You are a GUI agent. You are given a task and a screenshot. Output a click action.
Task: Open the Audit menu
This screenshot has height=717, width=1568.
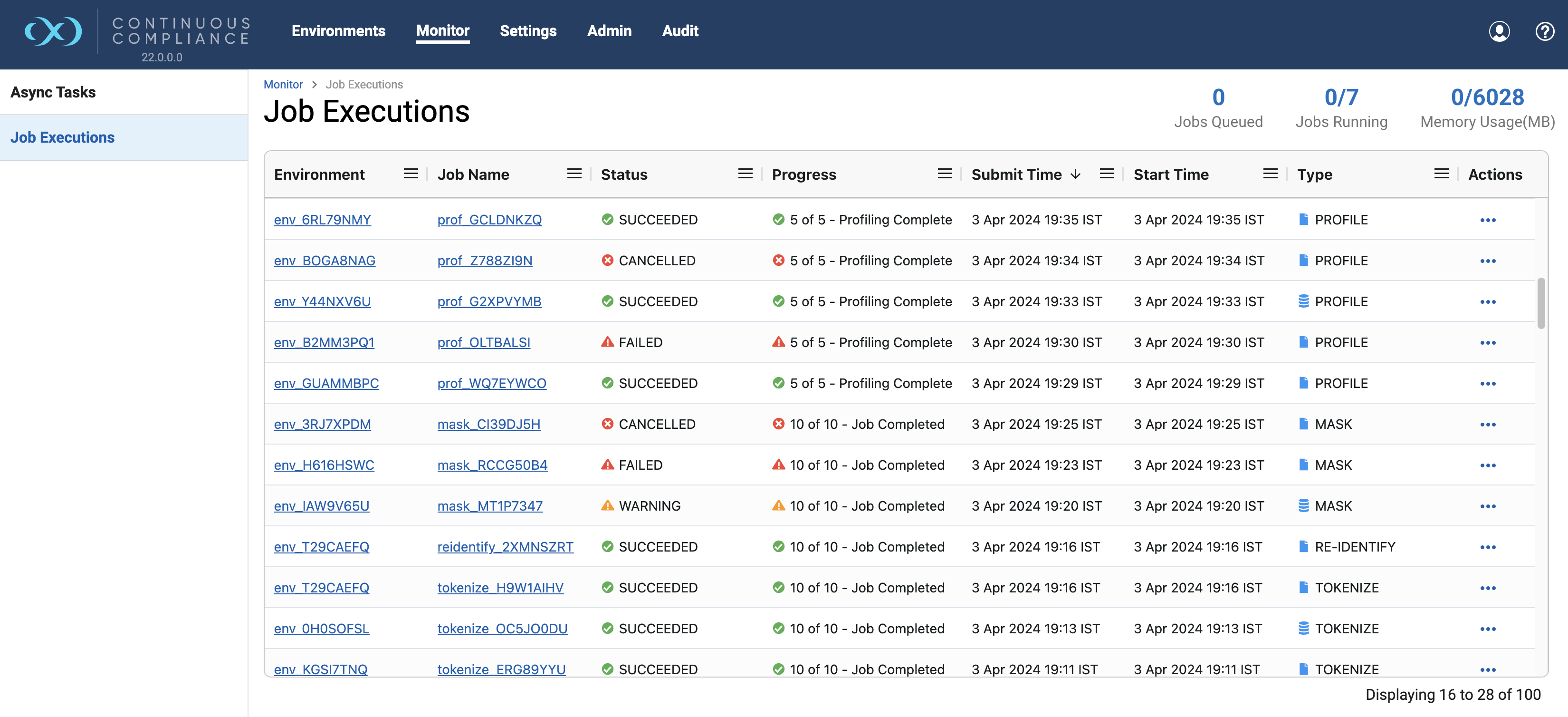pyautogui.click(x=680, y=31)
